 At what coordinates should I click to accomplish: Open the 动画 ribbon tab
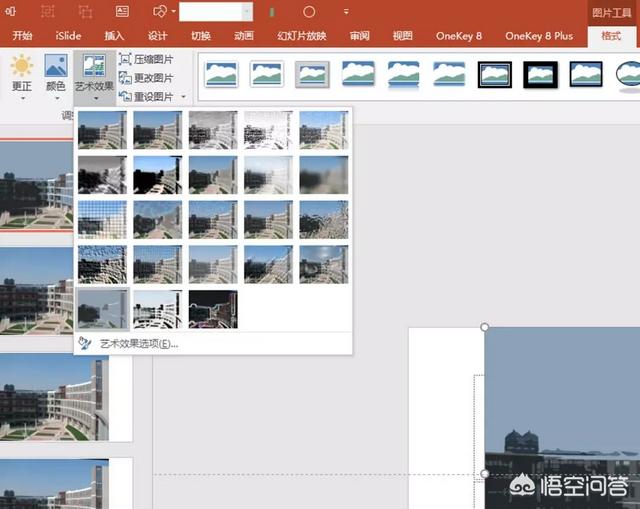coord(244,36)
